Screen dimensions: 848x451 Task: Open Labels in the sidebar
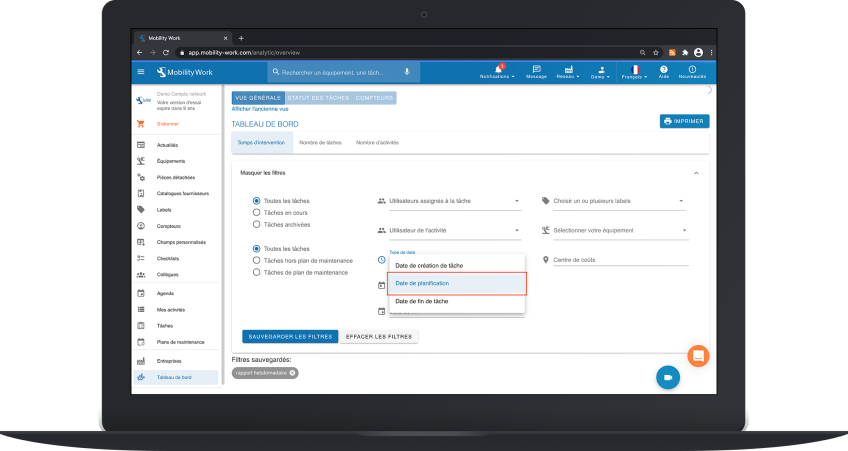[164, 210]
